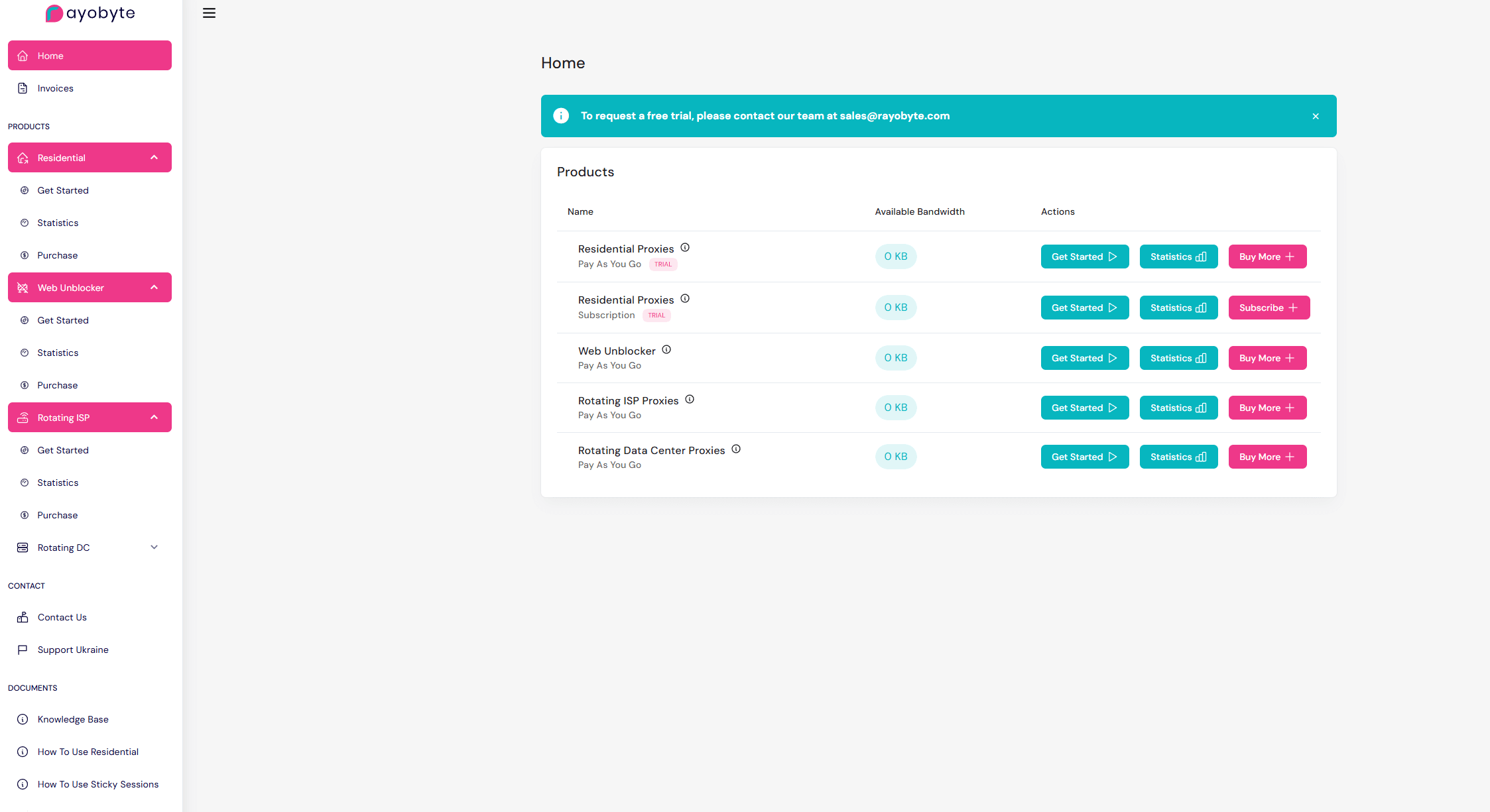View Statistics for Web Unblocker row
The width and height of the screenshot is (1490, 812).
coord(1179,358)
